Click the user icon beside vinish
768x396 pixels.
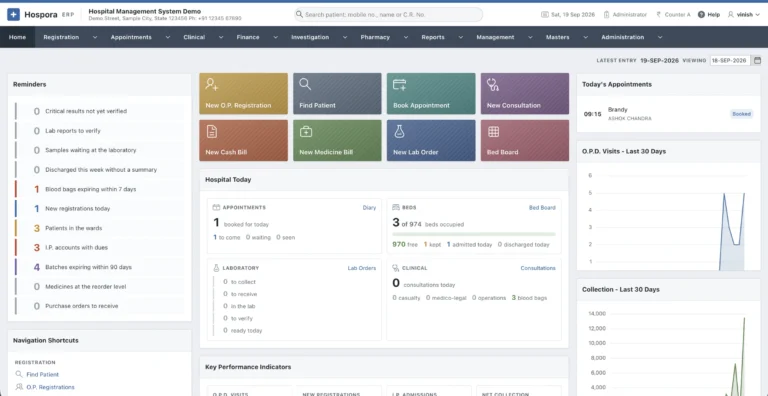point(731,15)
